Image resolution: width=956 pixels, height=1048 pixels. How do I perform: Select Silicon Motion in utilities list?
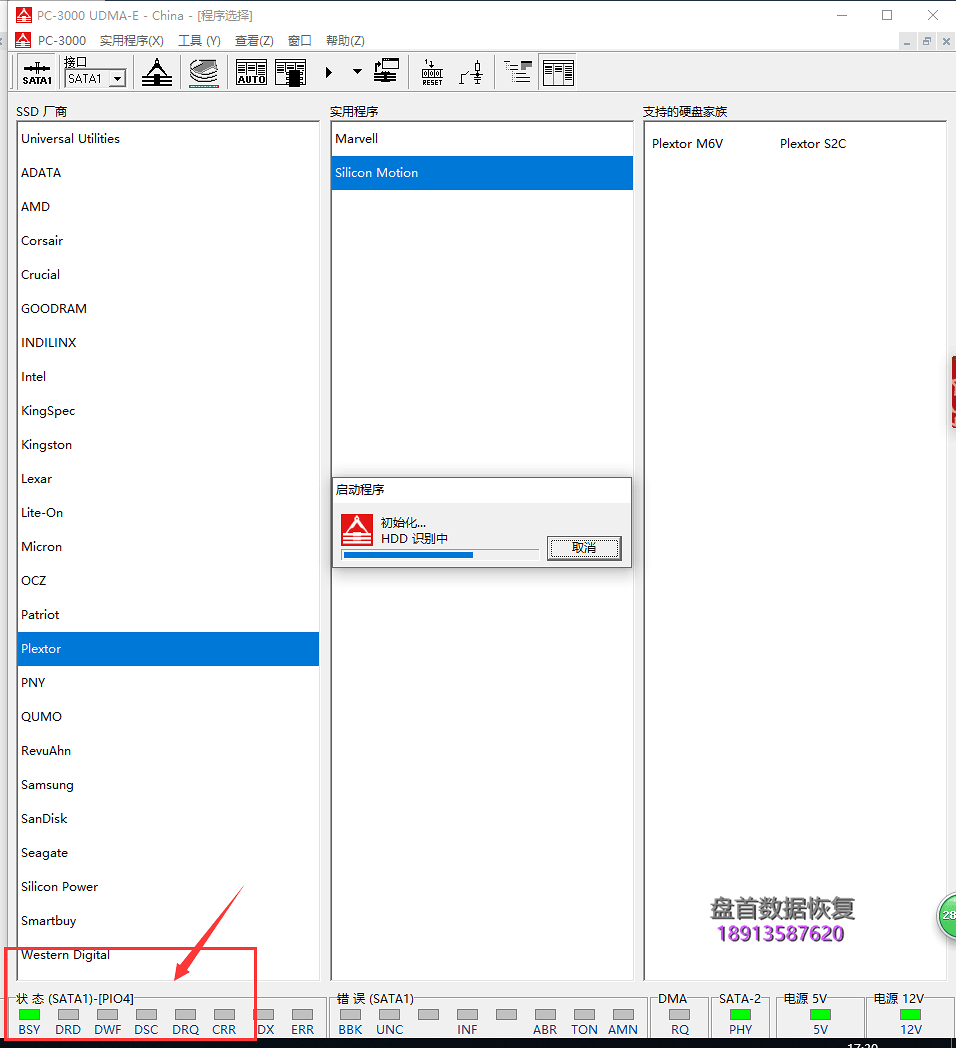482,172
